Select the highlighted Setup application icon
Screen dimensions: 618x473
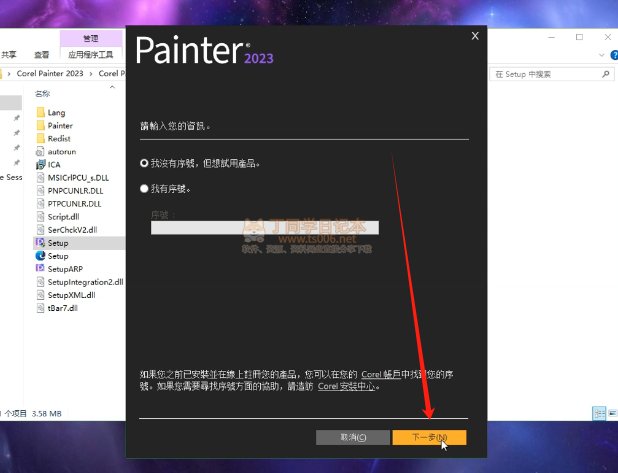[x=41, y=243]
